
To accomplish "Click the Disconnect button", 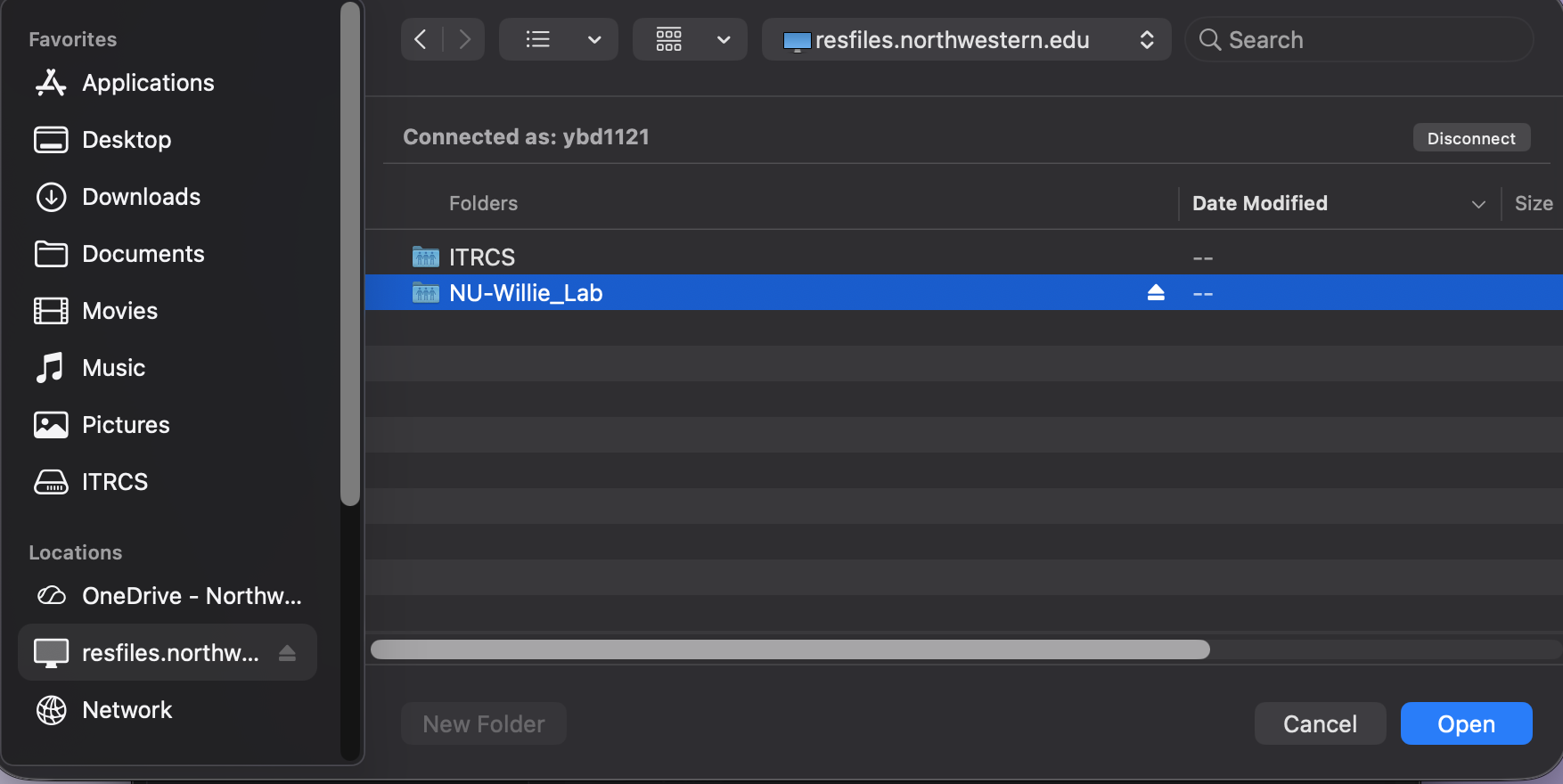I will [x=1470, y=138].
